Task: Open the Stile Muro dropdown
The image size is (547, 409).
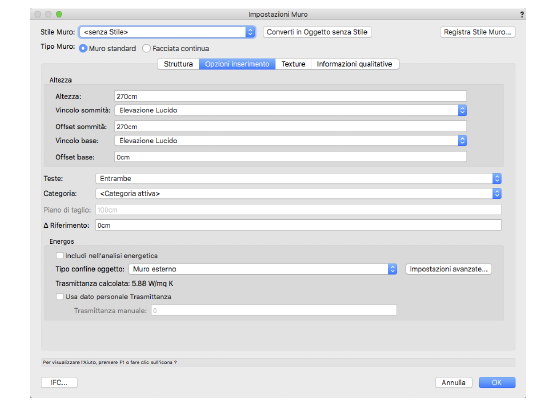Action: [167, 32]
